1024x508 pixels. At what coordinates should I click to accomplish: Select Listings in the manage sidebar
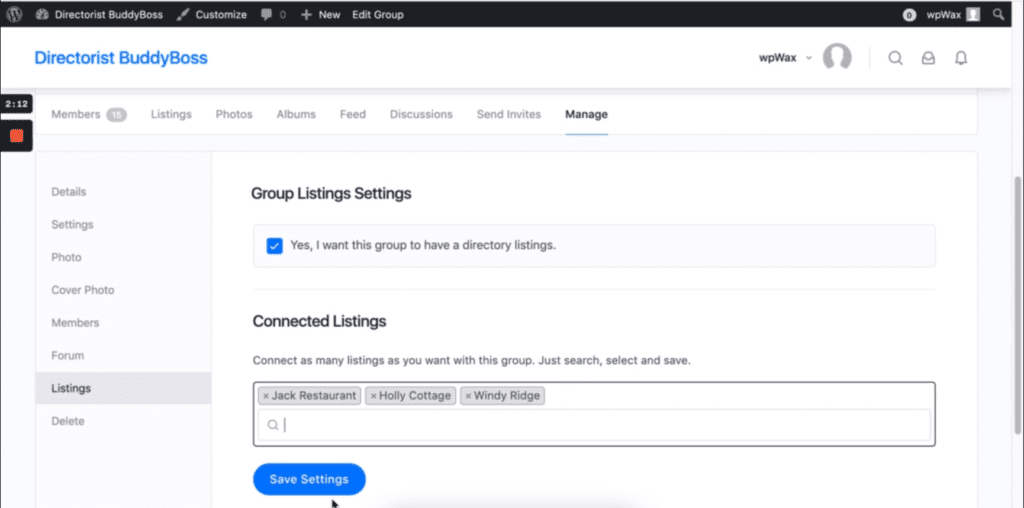coord(123,389)
